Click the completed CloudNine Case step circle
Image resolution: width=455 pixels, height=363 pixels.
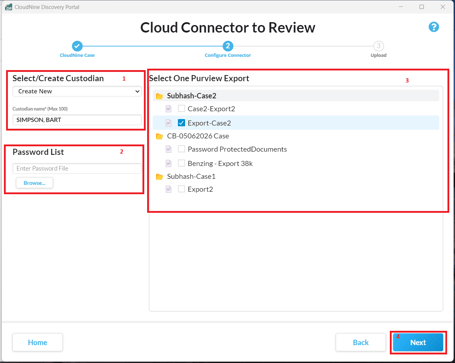coord(77,46)
